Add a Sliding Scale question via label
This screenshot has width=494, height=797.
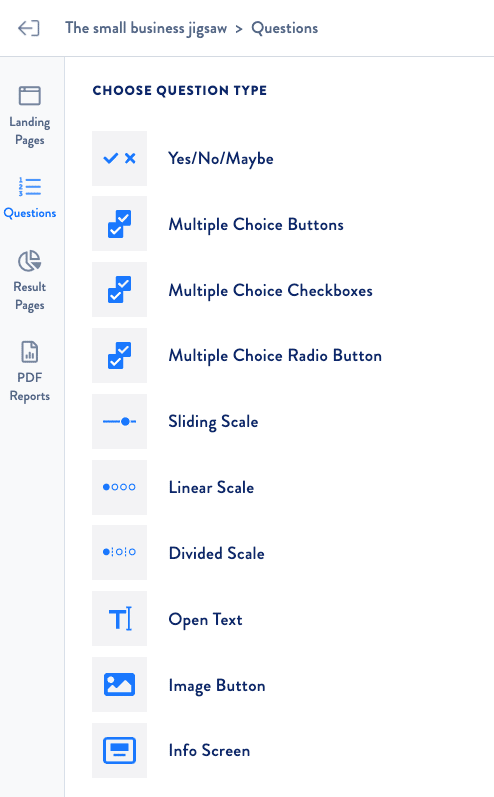(213, 422)
